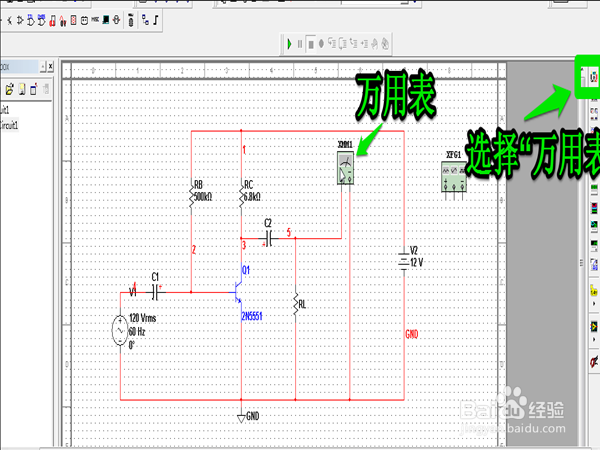
Task: Click the round breakpoint icon in simulation toolbar
Action: (321, 44)
